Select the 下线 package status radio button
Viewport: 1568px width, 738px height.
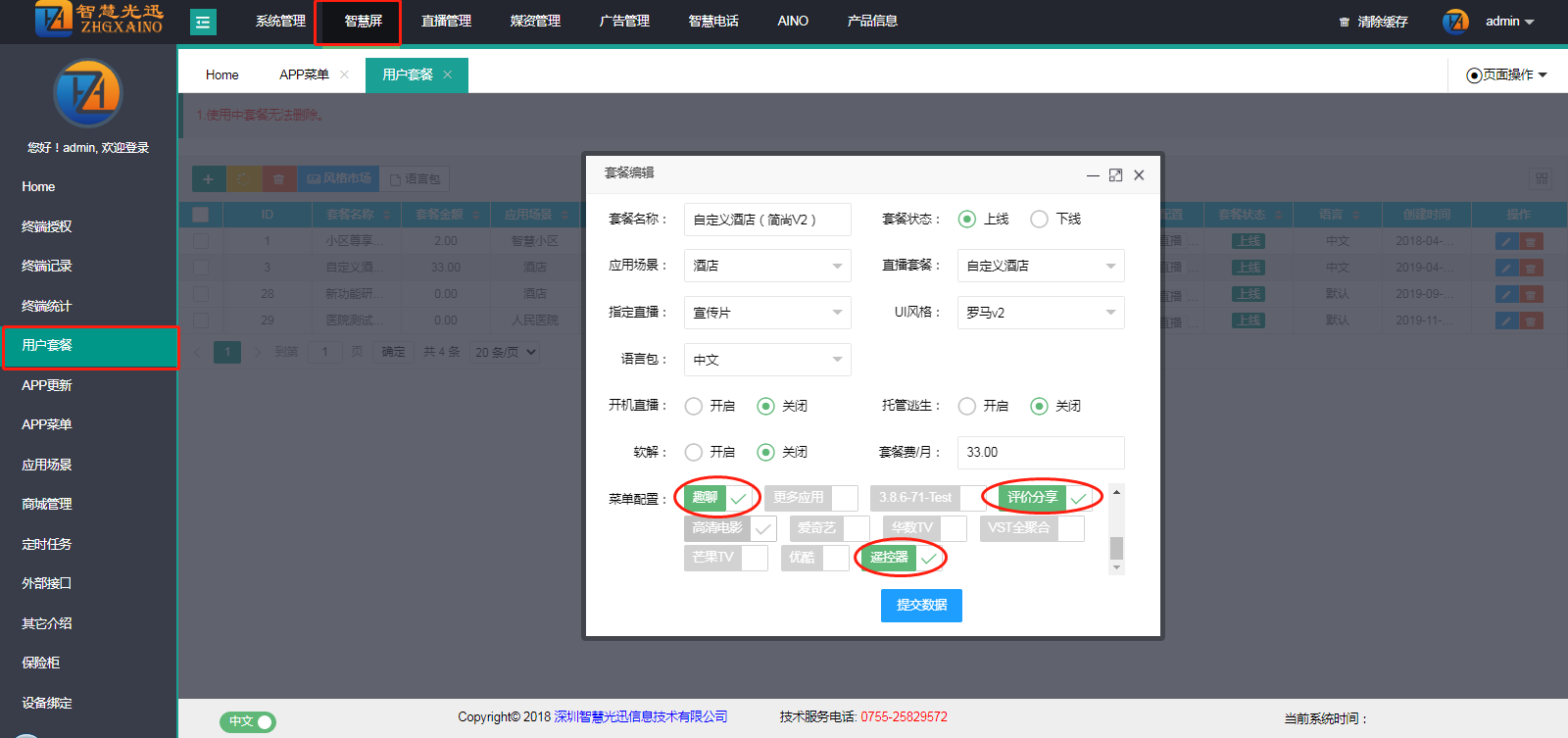(1040, 219)
